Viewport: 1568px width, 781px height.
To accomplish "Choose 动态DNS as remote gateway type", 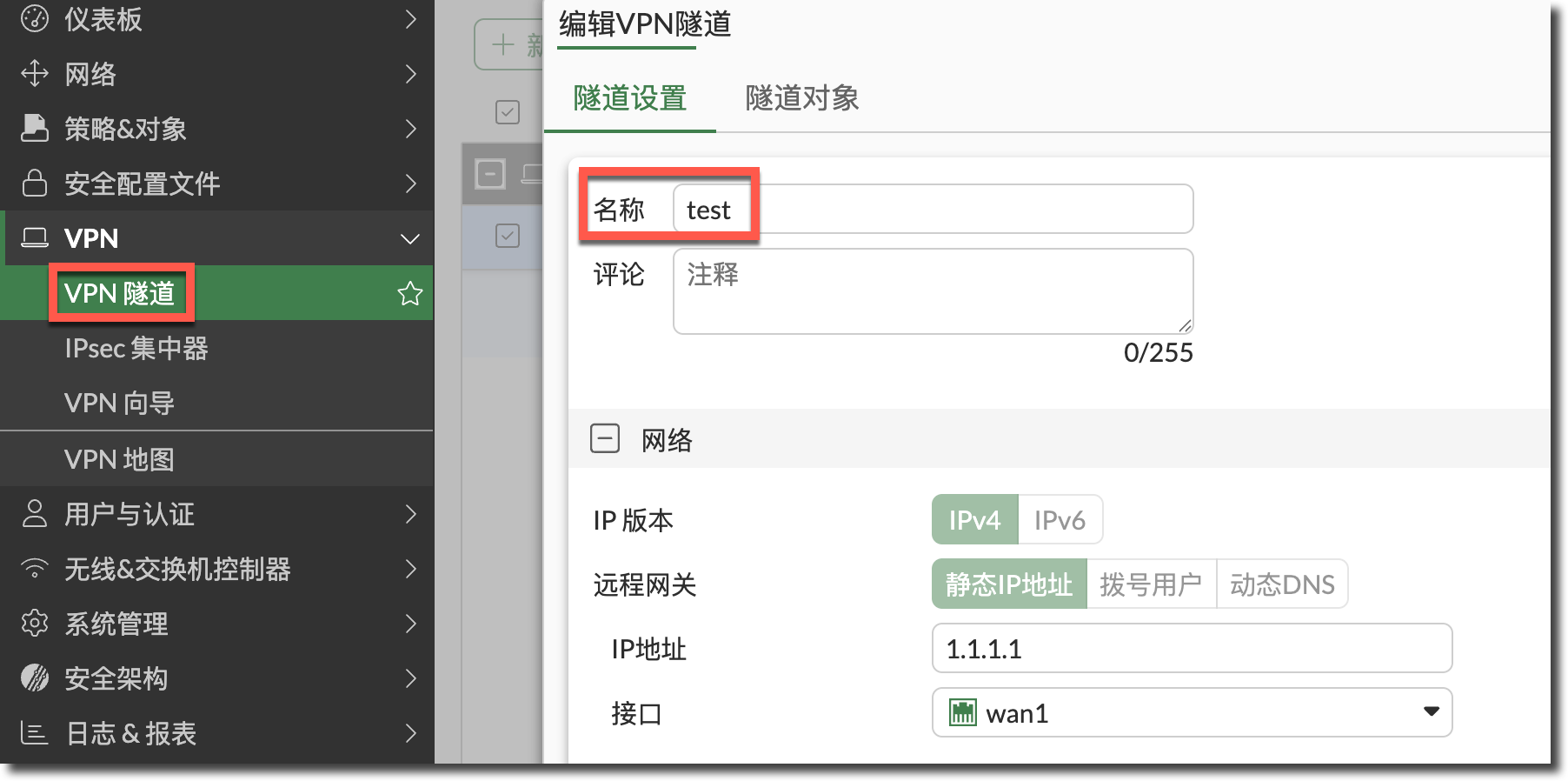I will click(x=1282, y=584).
